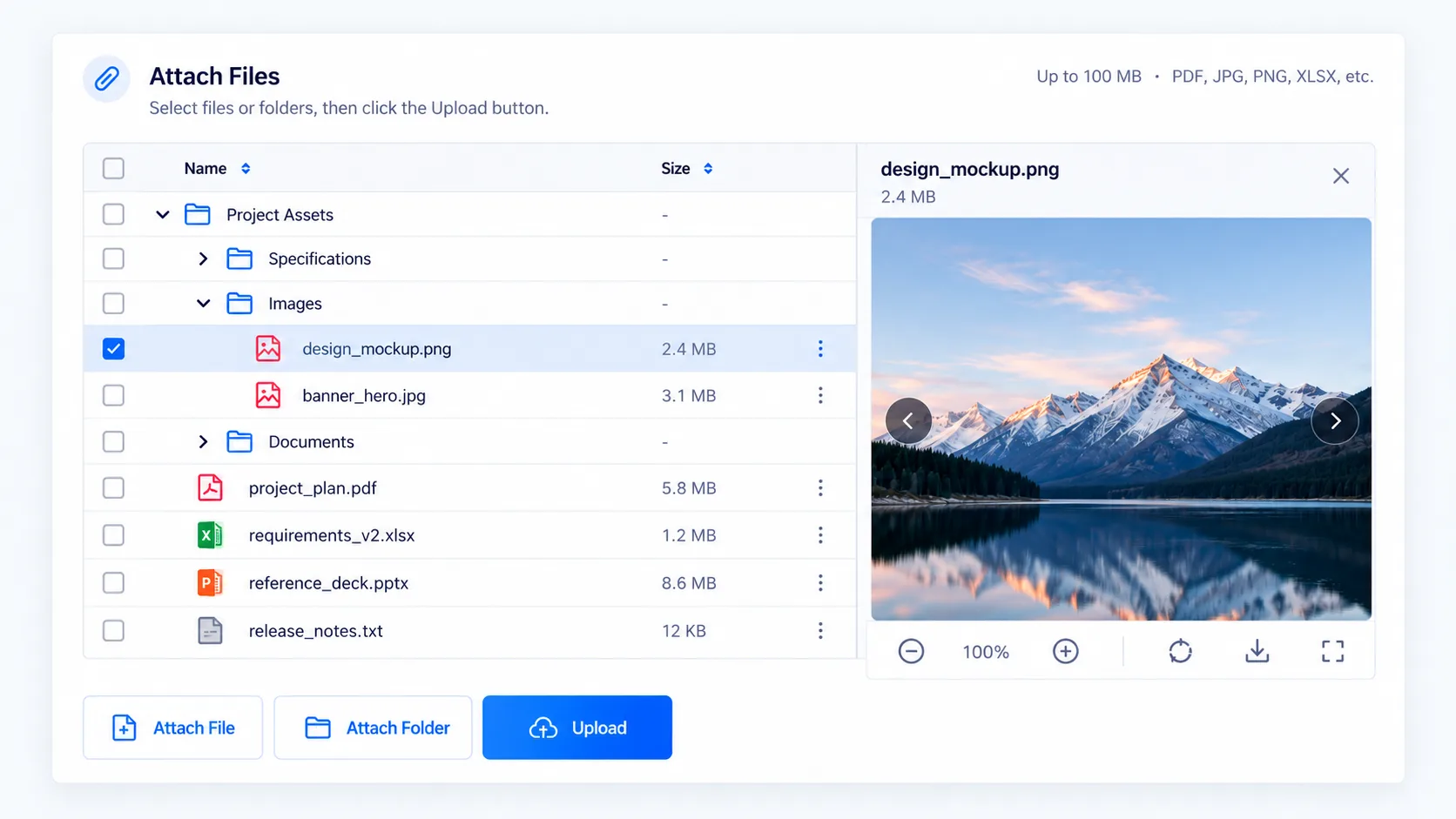
Task: Click the Images folder name
Action: click(x=295, y=303)
